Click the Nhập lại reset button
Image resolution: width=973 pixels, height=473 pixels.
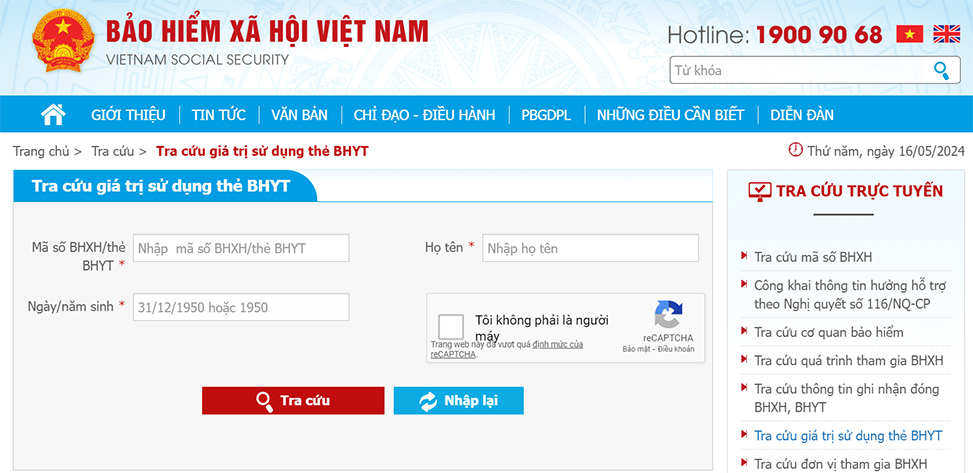(x=459, y=400)
